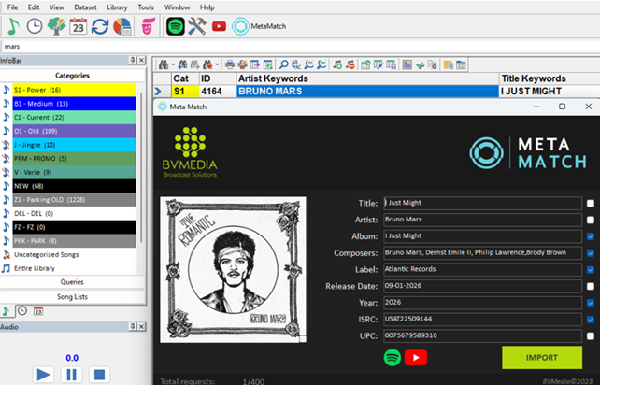Open the crossed wrench and hammer tools icon
Screen dimensions: 642x412
point(197,27)
